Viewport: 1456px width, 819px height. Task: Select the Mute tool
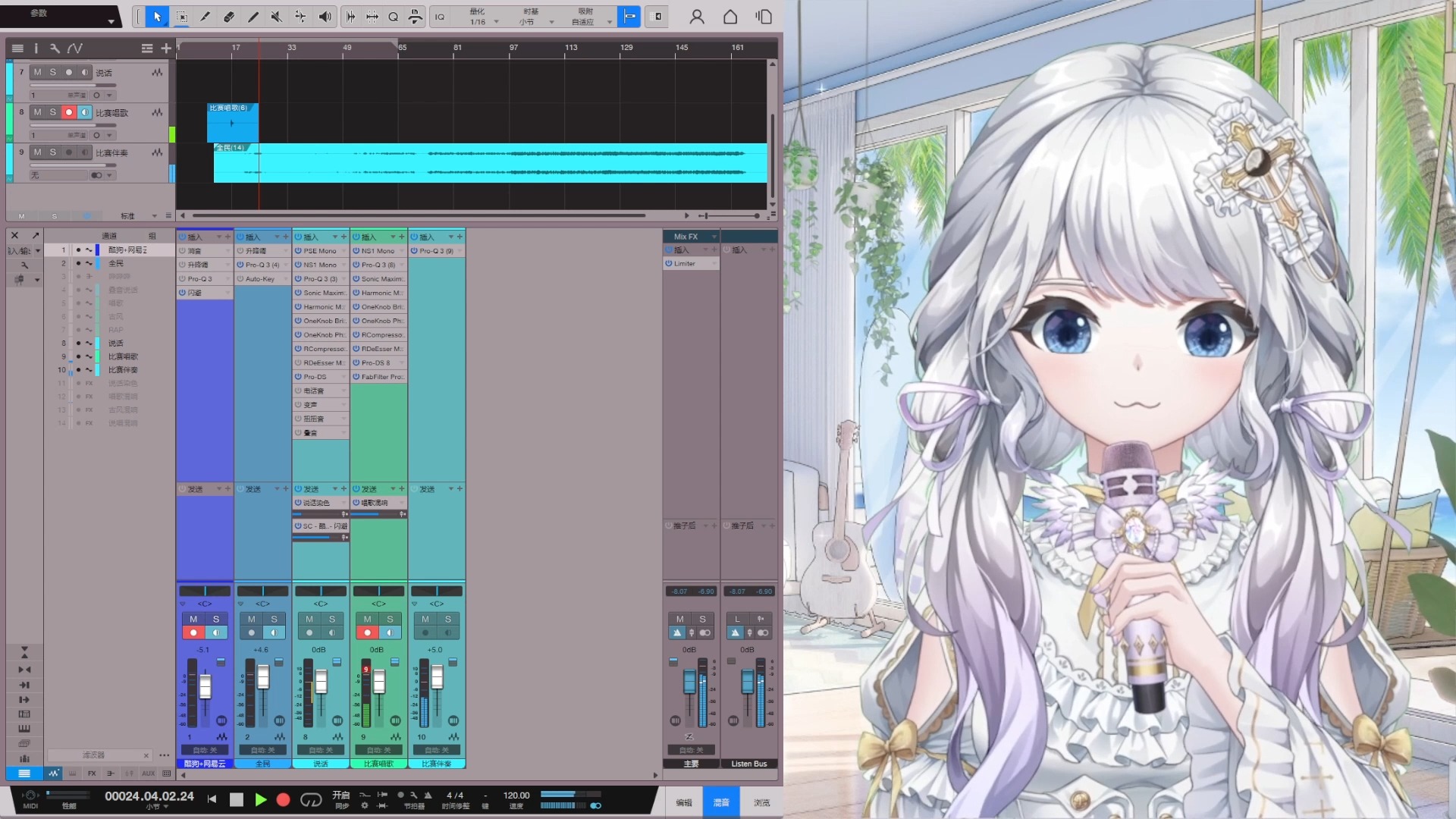click(x=277, y=17)
